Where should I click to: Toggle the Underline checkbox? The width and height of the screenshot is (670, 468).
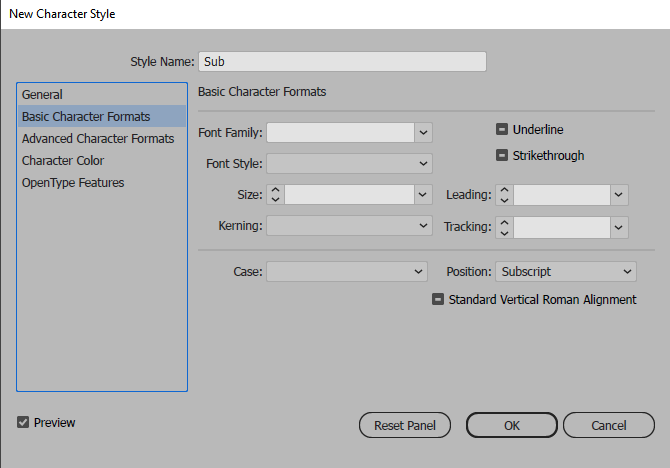[503, 130]
